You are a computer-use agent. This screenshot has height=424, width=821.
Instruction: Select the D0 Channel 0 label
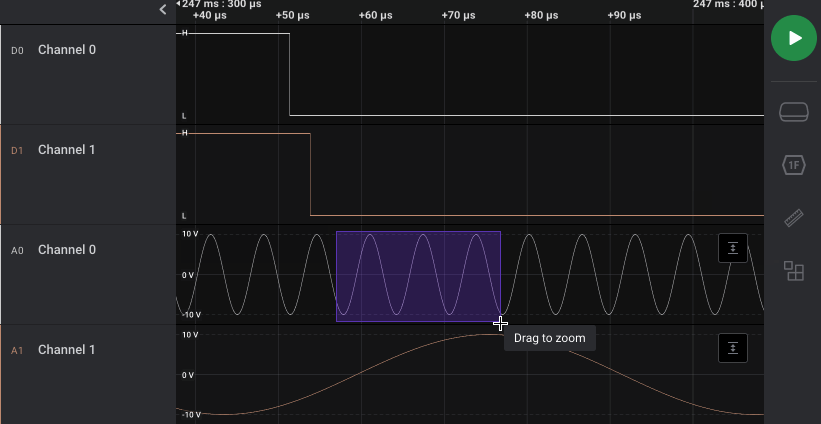[67, 50]
